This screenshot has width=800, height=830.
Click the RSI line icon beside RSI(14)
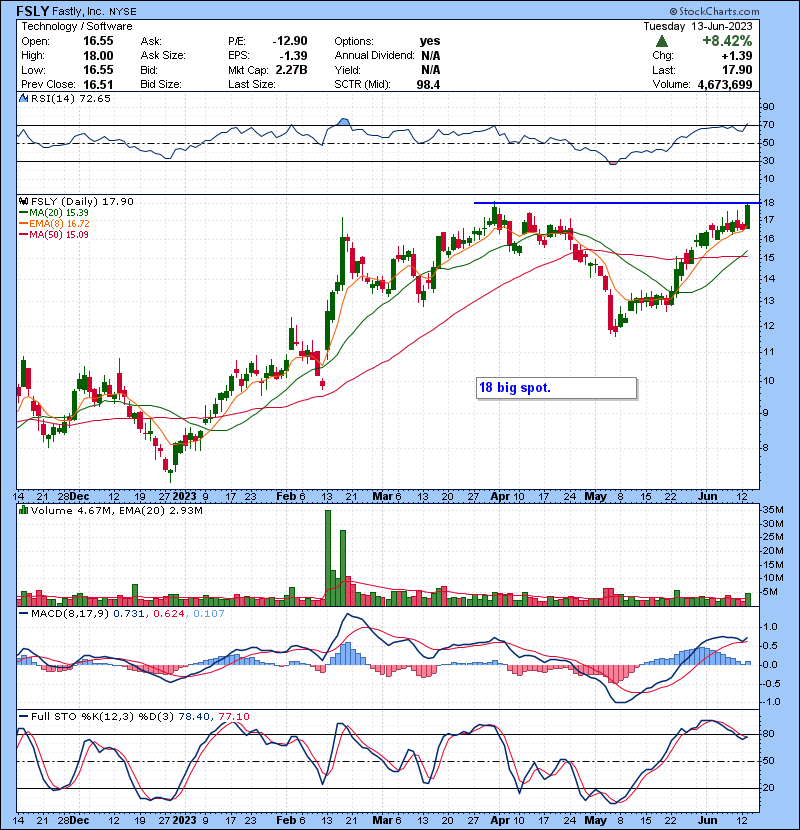tap(24, 98)
